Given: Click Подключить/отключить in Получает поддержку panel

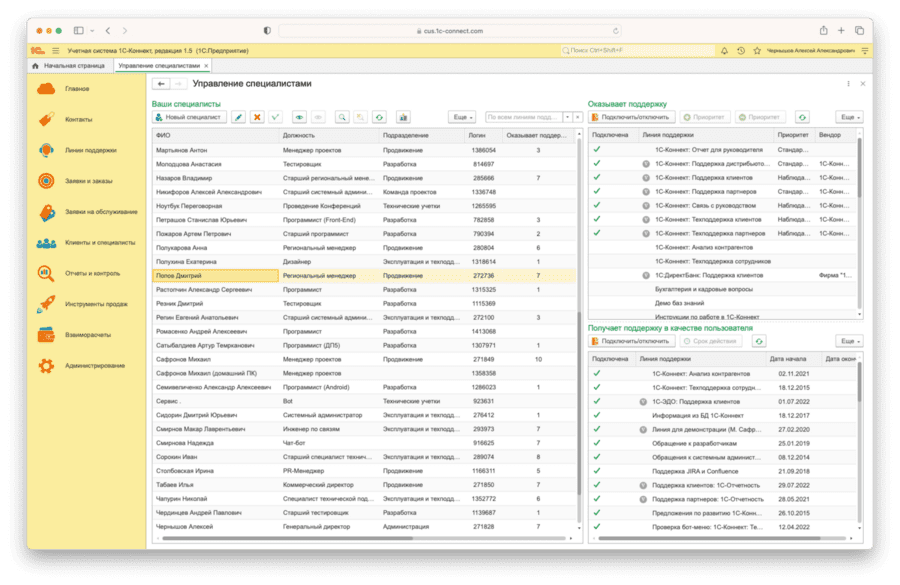Looking at the screenshot, I should coord(631,341).
